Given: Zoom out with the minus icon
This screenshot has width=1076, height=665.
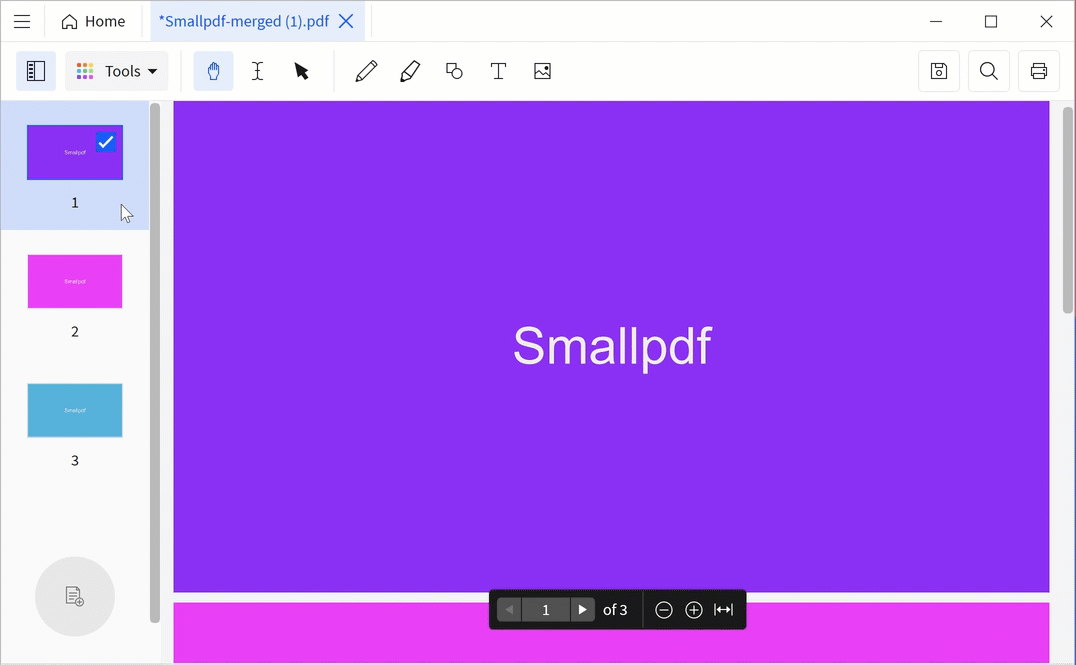Looking at the screenshot, I should coord(664,609).
